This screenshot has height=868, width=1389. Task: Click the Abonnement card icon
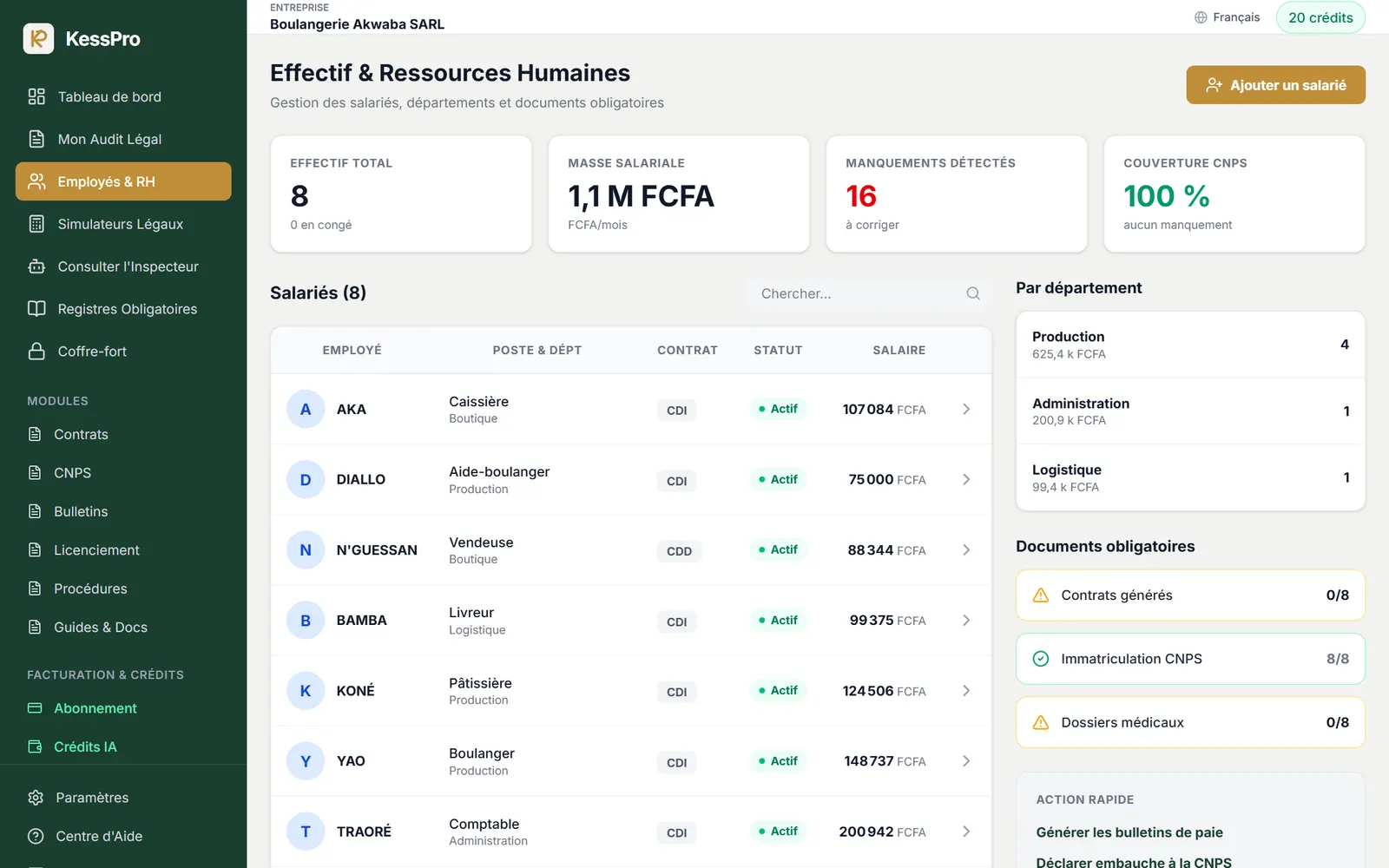(x=35, y=708)
